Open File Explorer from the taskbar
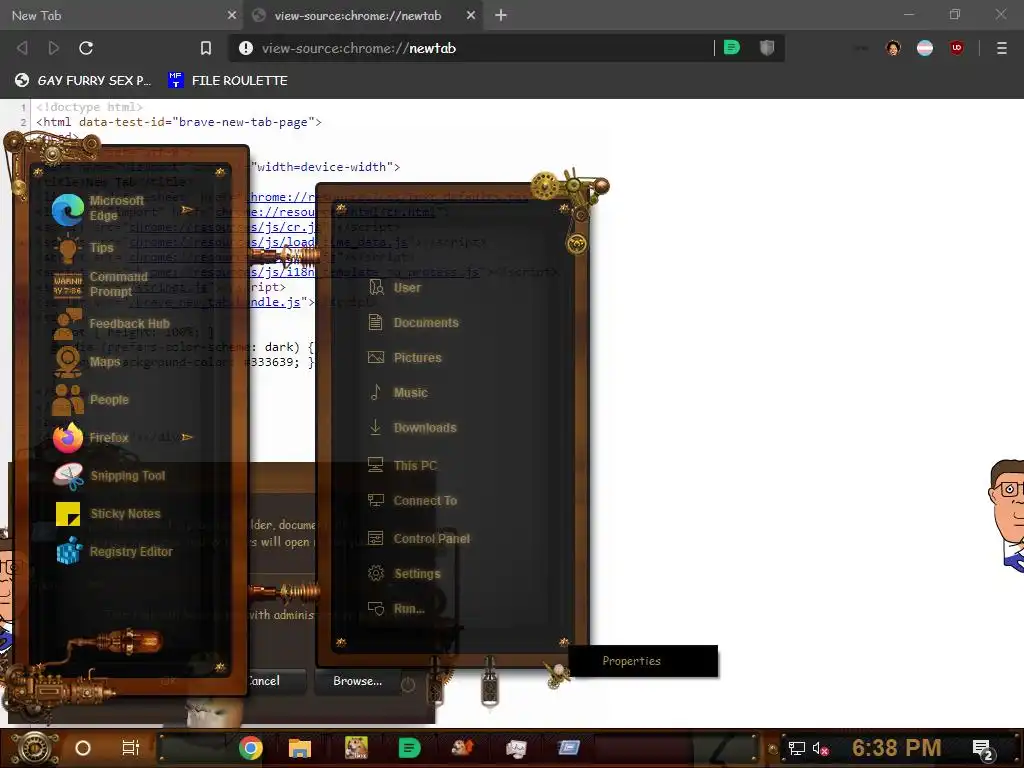This screenshot has width=1024, height=768. (300, 748)
